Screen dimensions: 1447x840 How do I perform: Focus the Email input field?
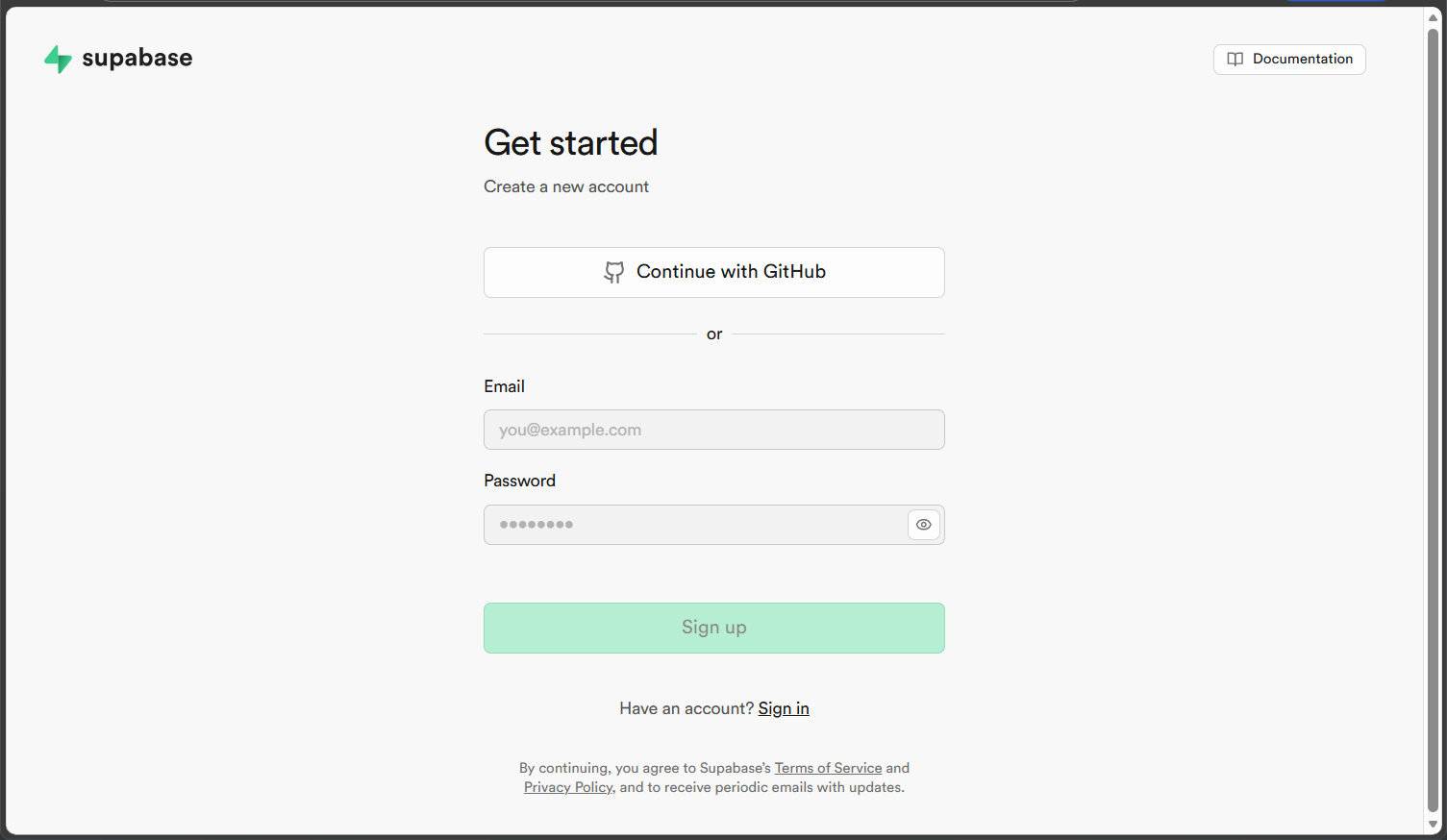pos(713,430)
